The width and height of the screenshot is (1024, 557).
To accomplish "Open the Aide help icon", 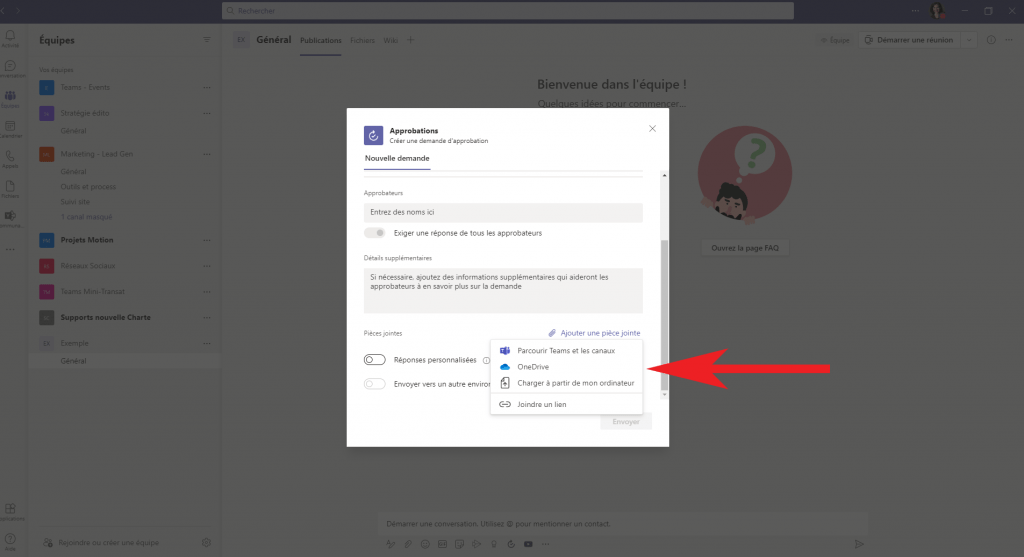I will (x=10, y=541).
